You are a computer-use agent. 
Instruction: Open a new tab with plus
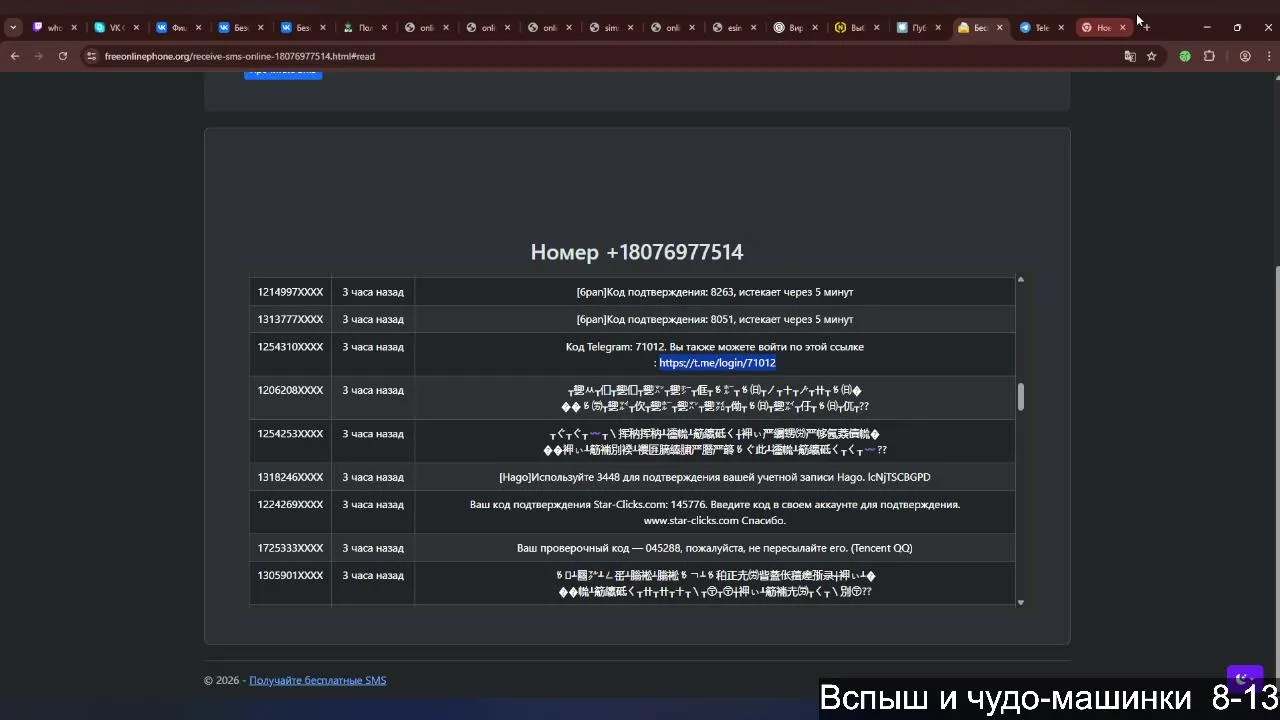[x=1146, y=27]
